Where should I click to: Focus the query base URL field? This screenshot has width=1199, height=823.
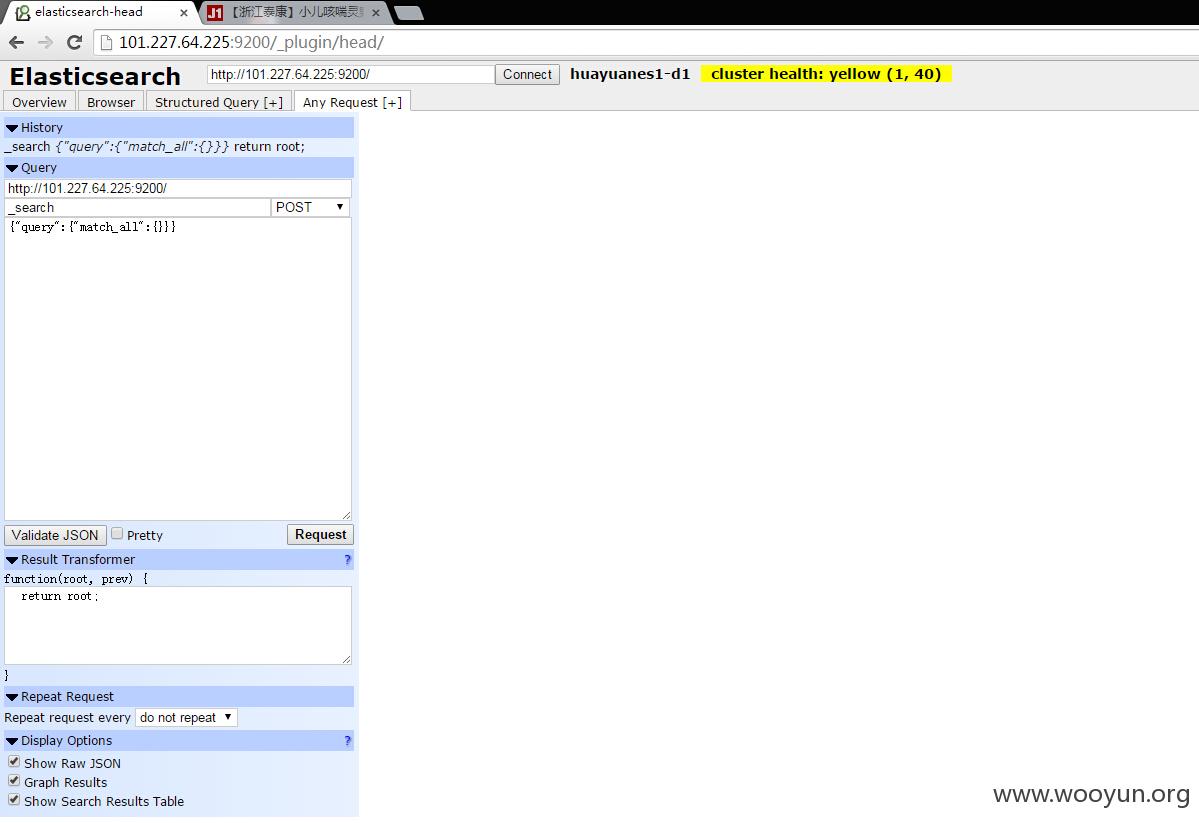[x=178, y=188]
